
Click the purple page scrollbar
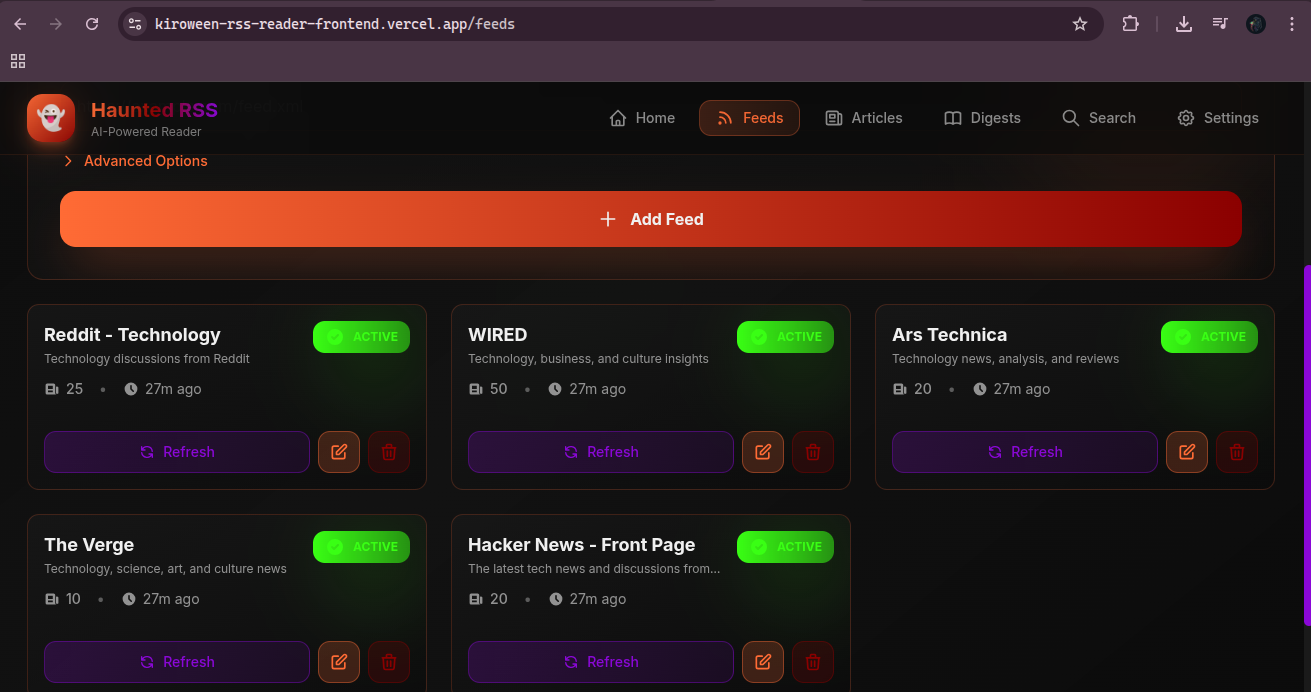1306,445
